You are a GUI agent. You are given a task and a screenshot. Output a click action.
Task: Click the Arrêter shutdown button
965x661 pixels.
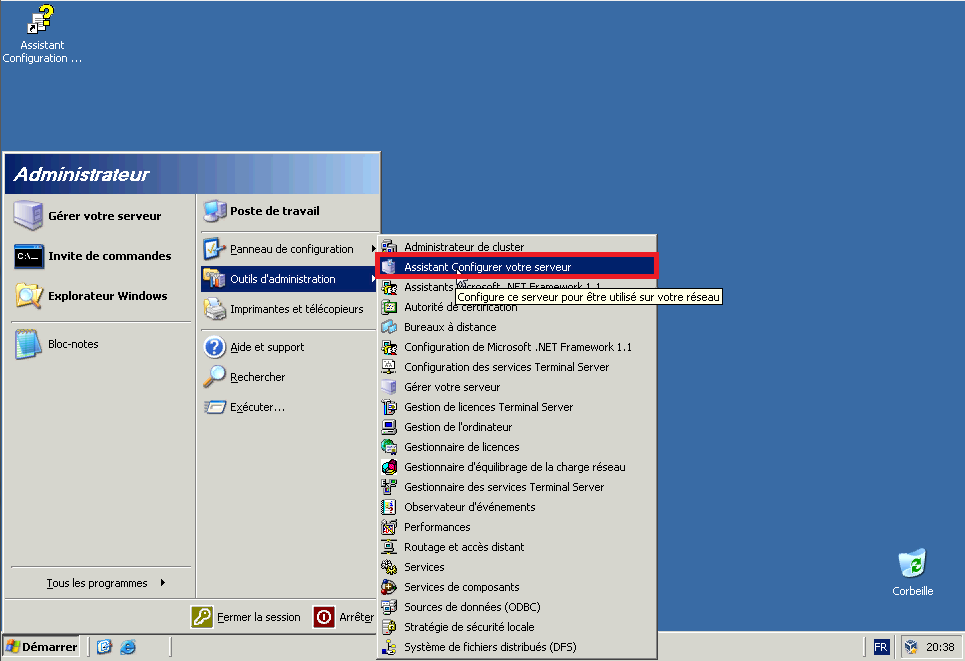[343, 617]
